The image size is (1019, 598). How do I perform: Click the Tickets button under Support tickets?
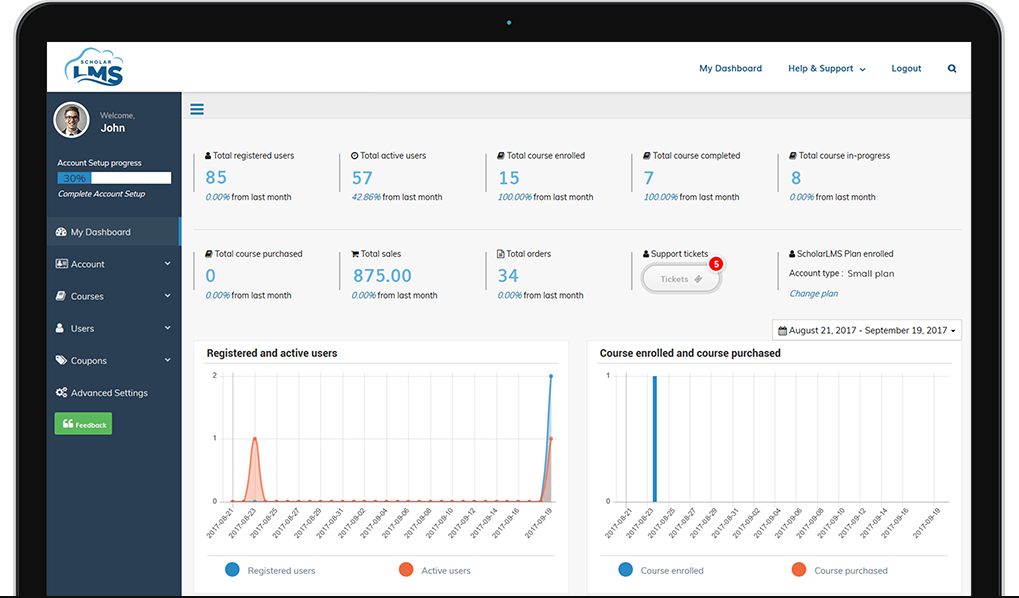[x=680, y=279]
